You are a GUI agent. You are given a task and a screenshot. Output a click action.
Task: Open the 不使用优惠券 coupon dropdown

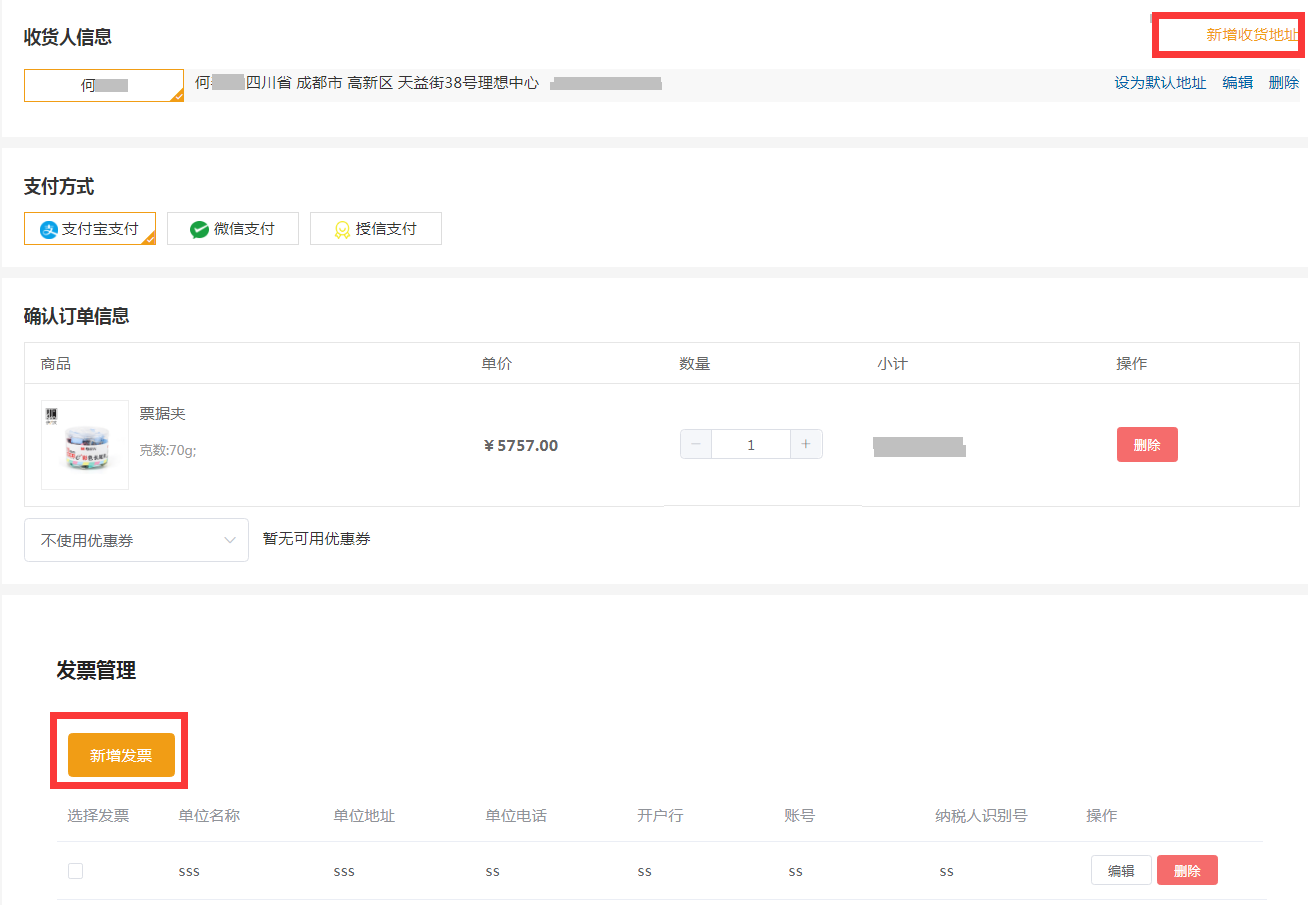tap(136, 539)
